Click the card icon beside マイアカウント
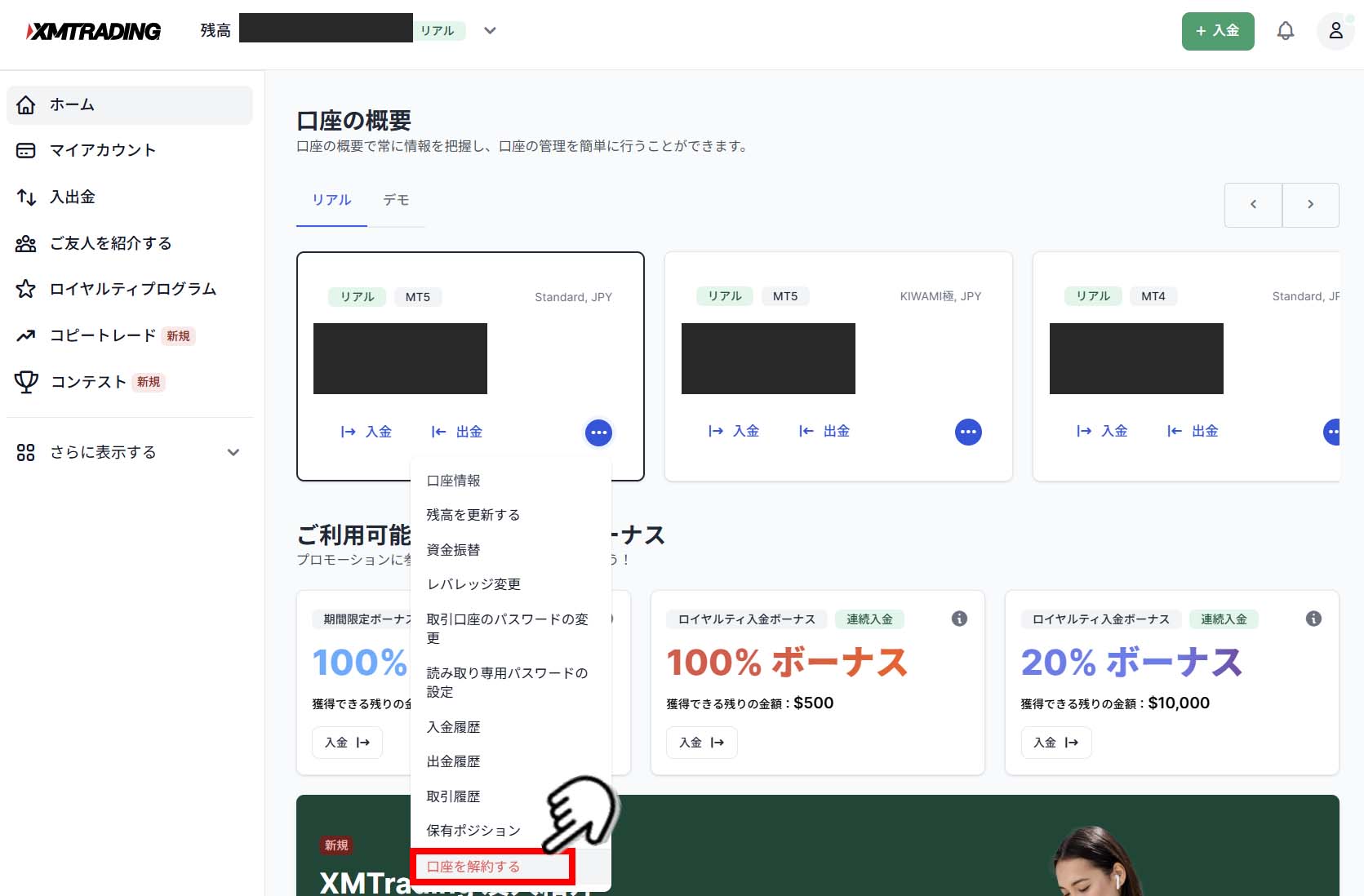This screenshot has width=1364, height=896. coord(26,150)
